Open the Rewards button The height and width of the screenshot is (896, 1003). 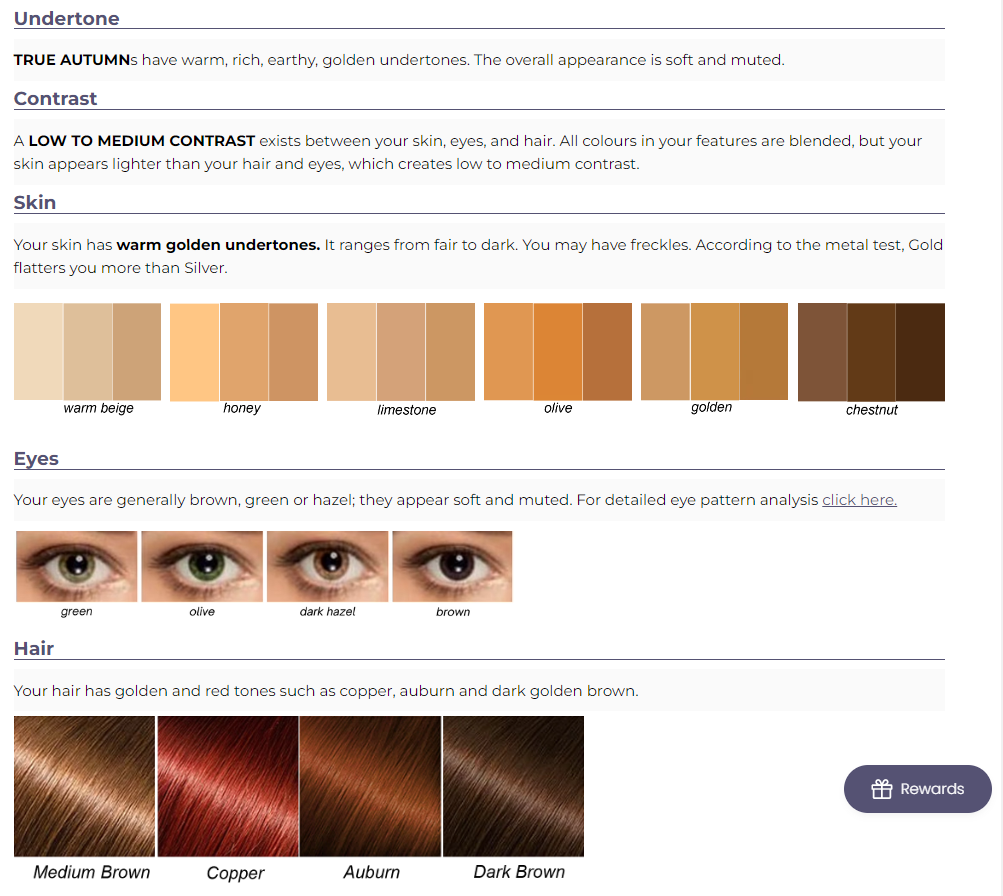(x=917, y=789)
